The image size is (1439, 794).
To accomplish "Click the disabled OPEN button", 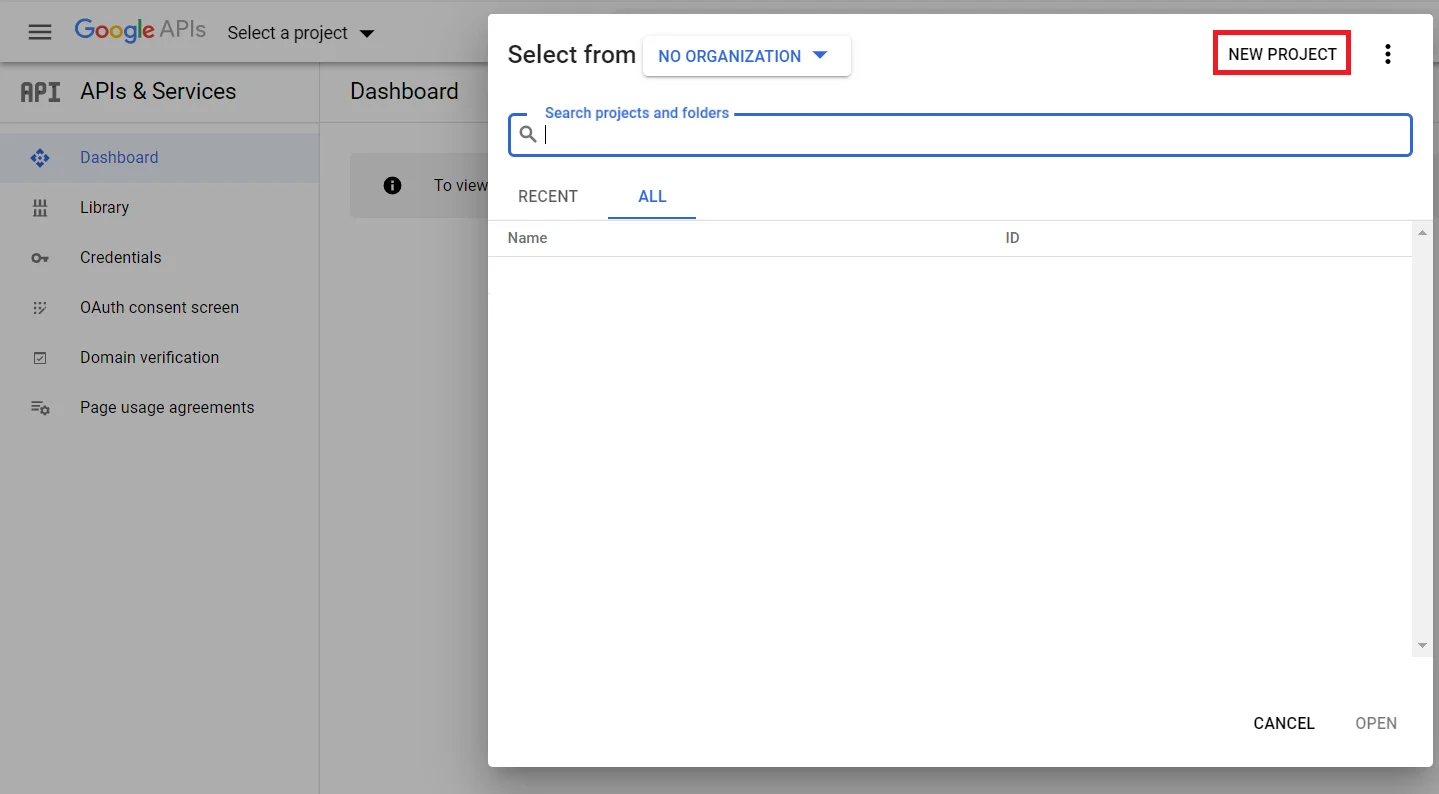I will (1376, 723).
